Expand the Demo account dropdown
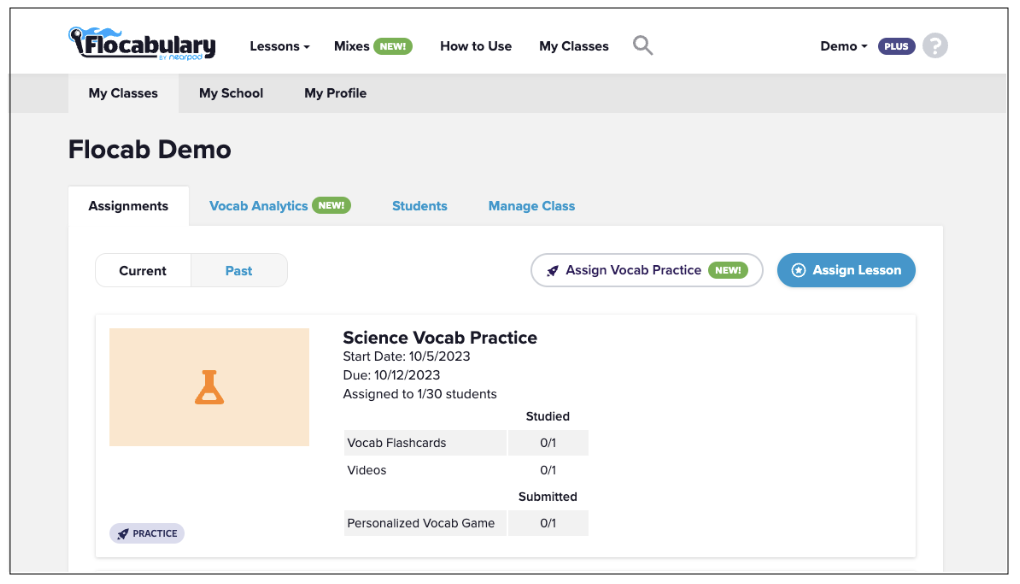This screenshot has width=1020, height=584. [x=844, y=46]
